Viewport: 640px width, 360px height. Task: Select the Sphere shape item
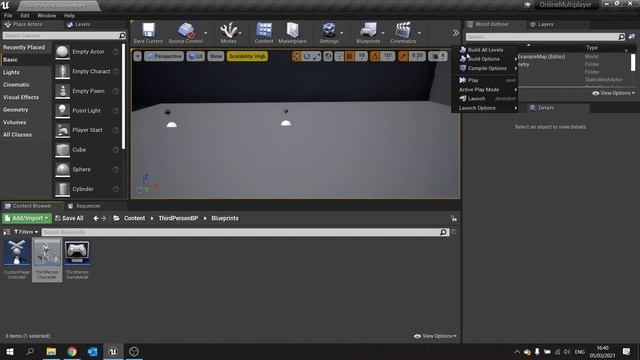(x=87, y=169)
